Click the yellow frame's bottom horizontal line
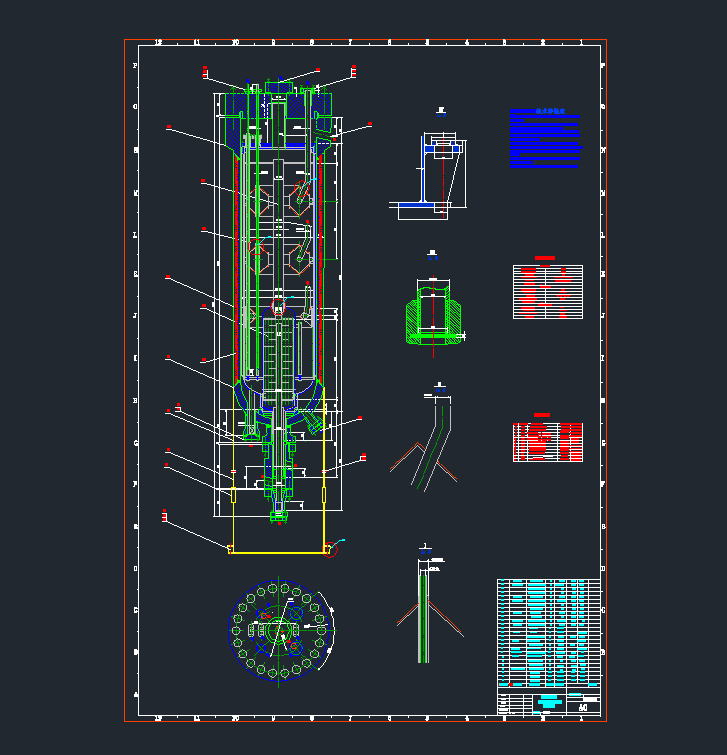 [x=278, y=552]
